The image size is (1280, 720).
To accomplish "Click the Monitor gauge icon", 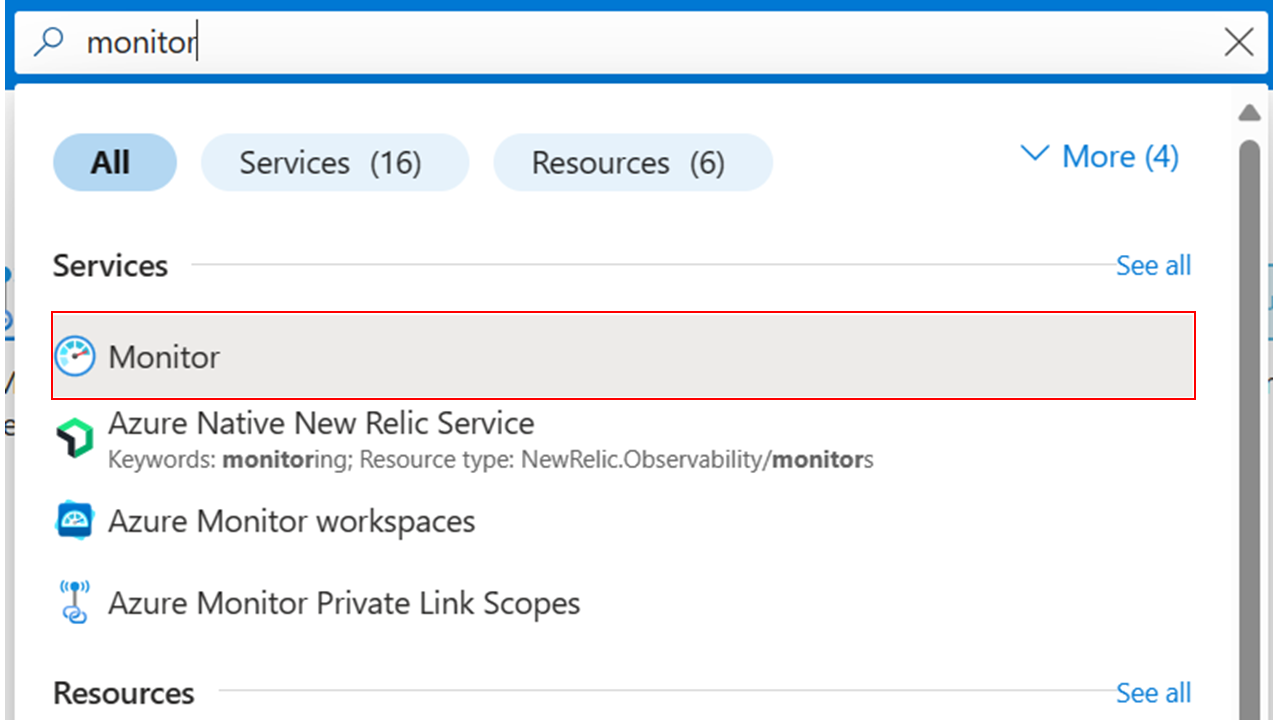I will pos(73,355).
